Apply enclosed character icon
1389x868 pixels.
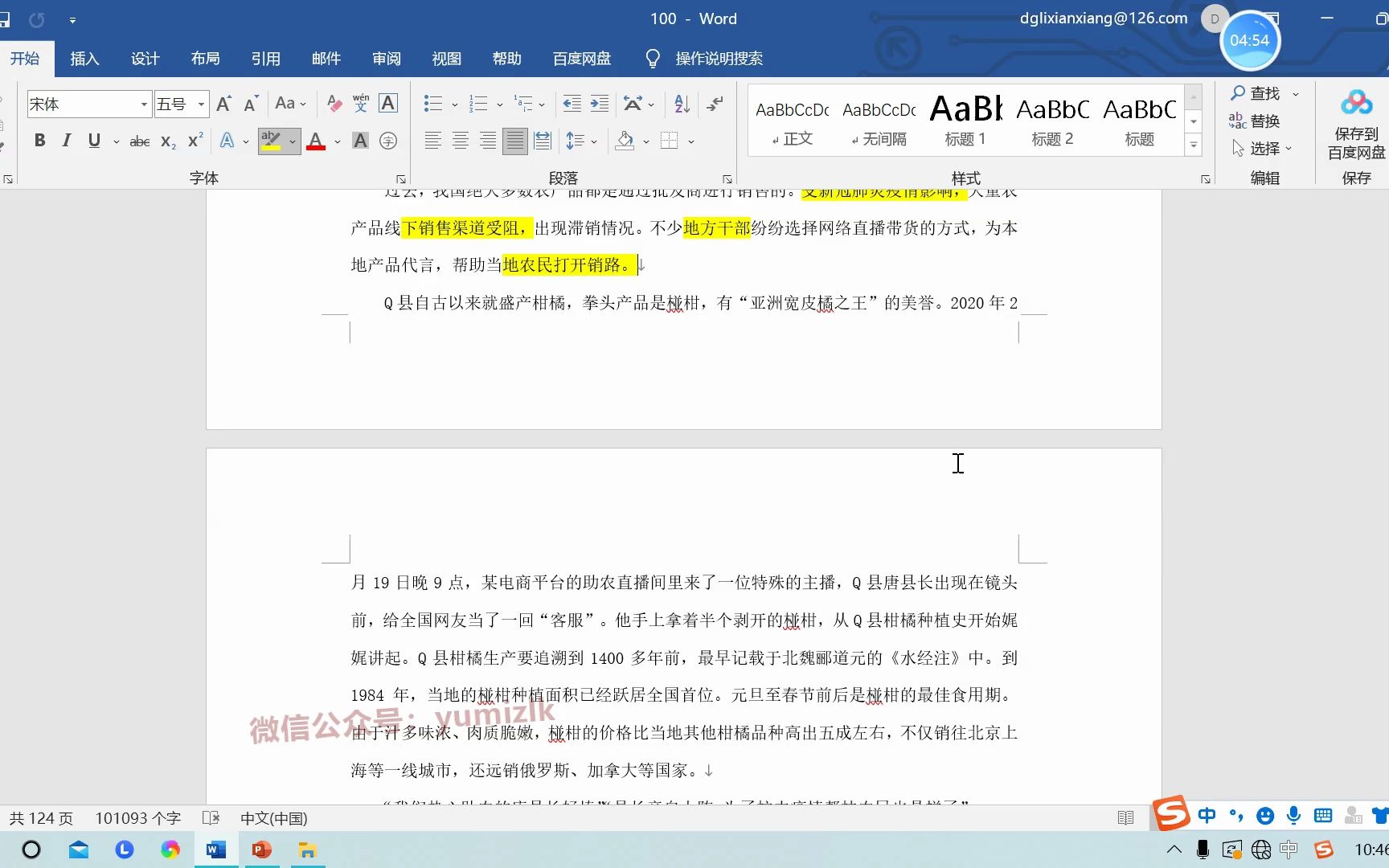(x=388, y=141)
